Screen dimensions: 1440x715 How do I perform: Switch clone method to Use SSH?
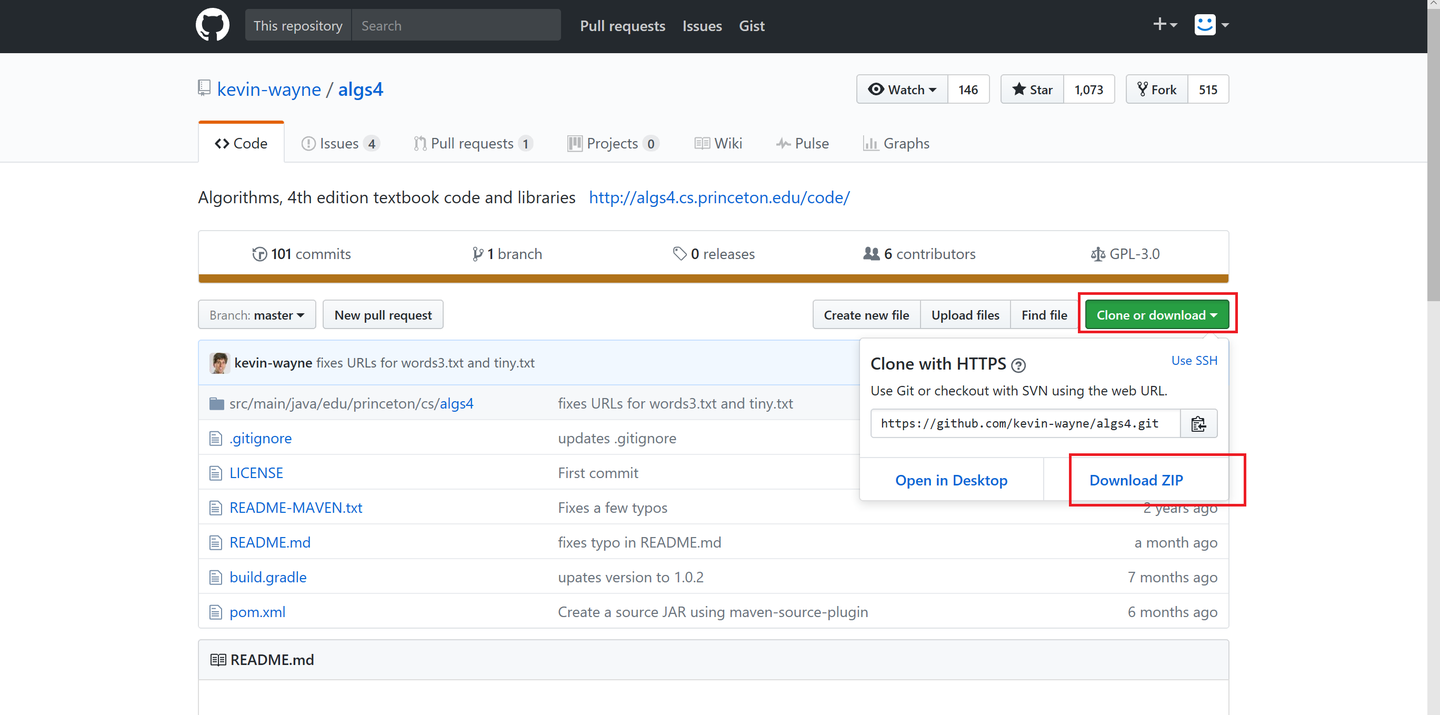click(x=1194, y=360)
